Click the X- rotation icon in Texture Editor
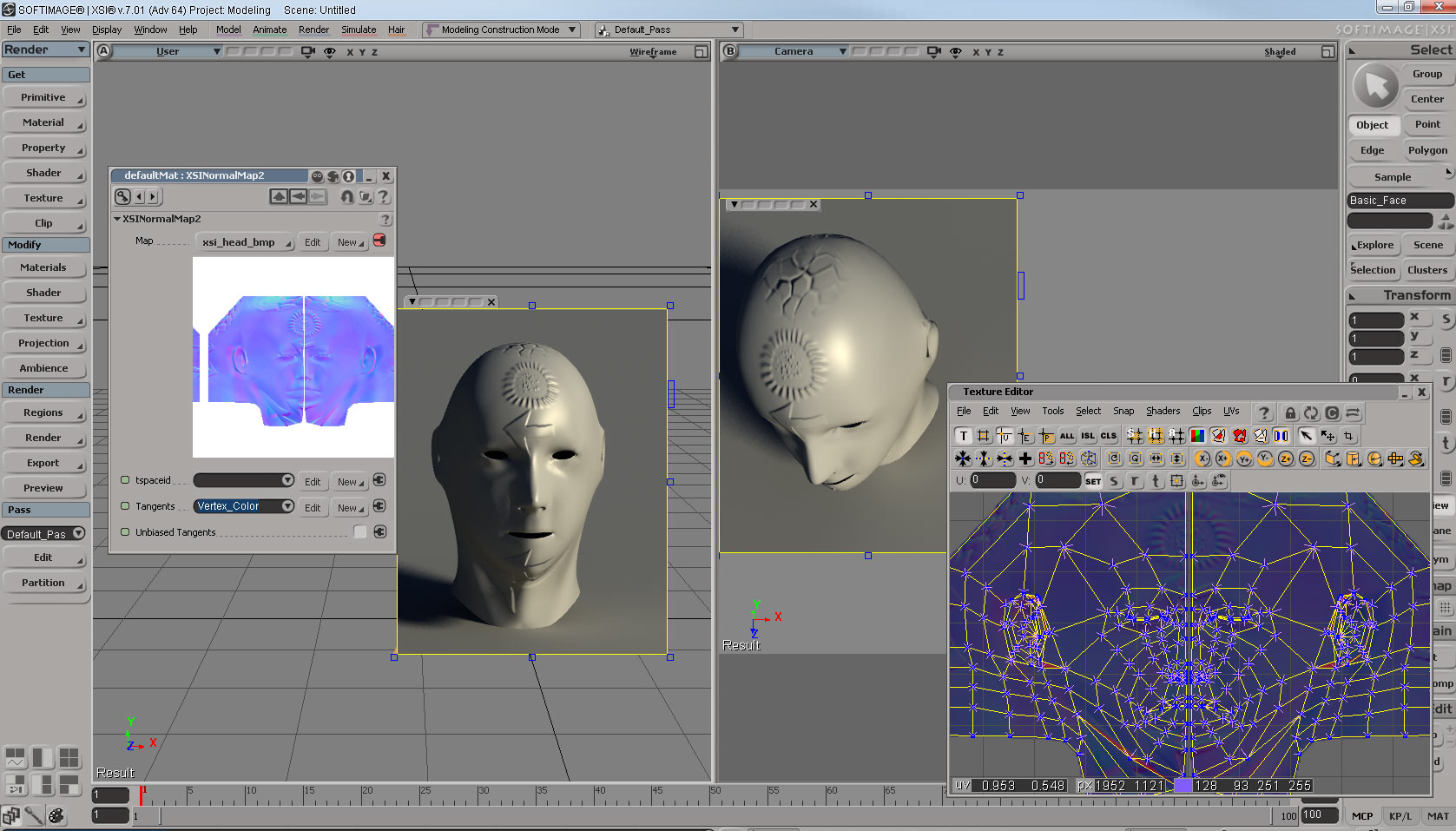The image size is (1456, 831). click(1202, 458)
